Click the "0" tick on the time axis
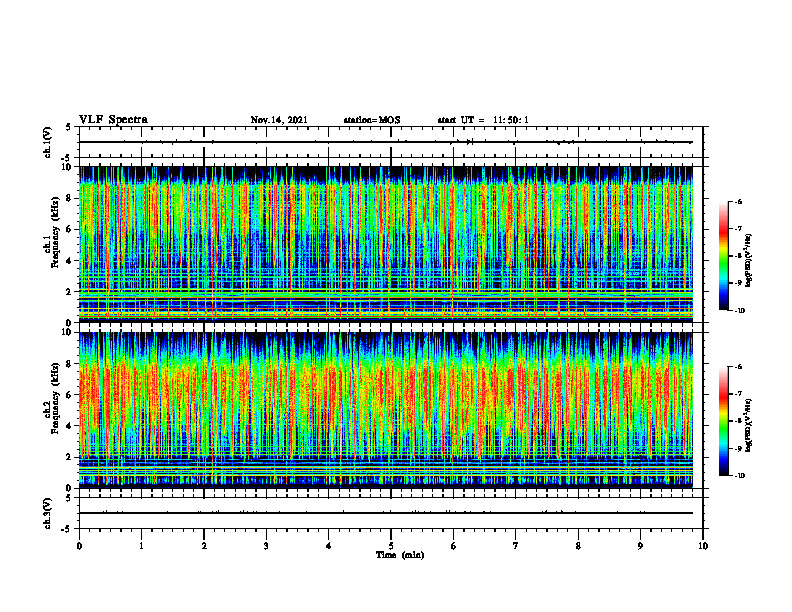The width and height of the screenshot is (792, 612). pos(79,546)
